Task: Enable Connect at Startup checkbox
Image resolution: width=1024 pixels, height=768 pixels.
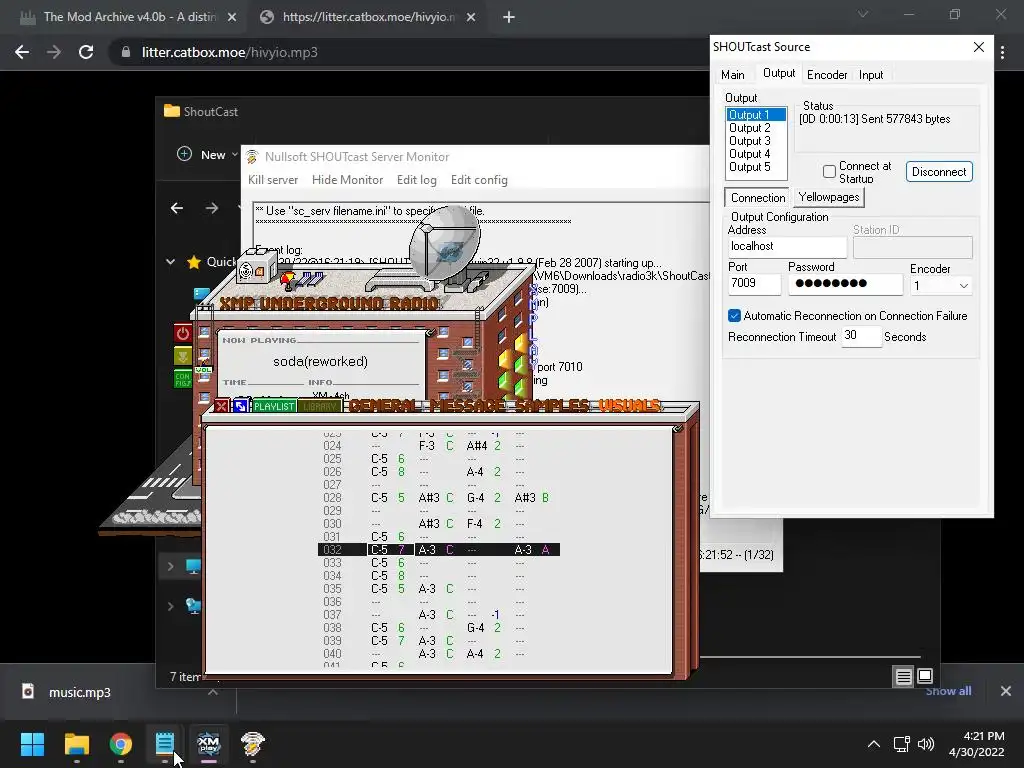Action: click(x=829, y=172)
